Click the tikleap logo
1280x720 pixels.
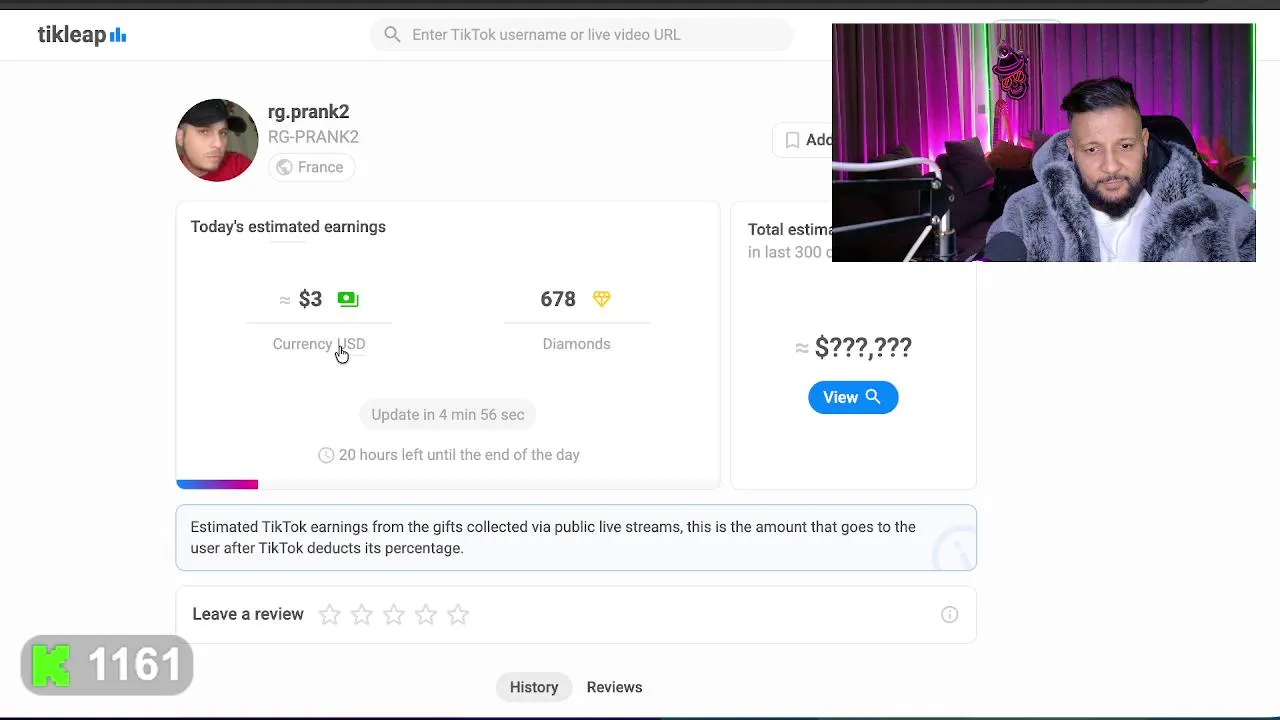point(82,35)
